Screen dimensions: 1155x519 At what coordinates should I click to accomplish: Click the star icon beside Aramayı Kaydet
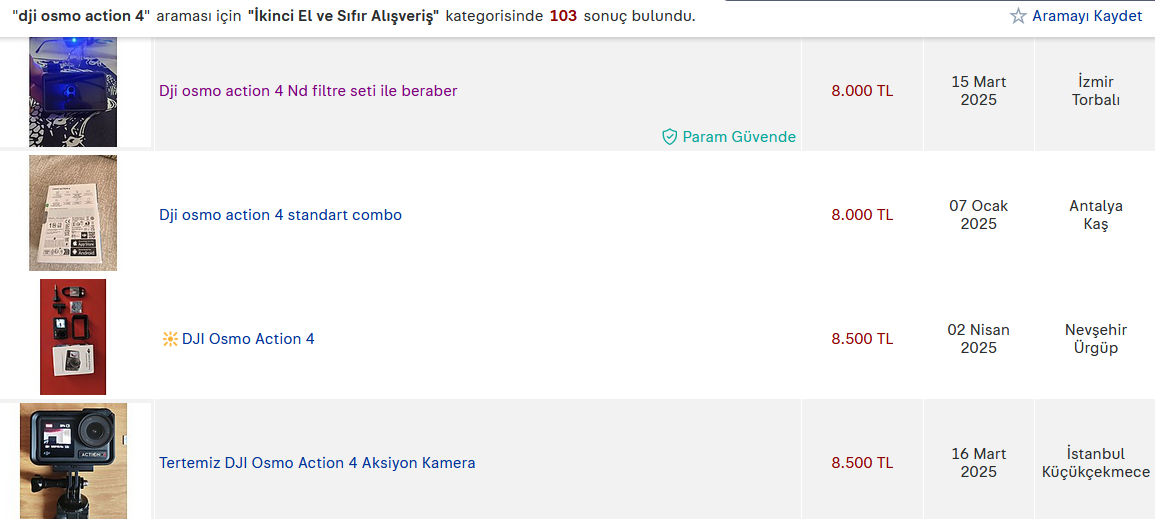coord(1018,16)
